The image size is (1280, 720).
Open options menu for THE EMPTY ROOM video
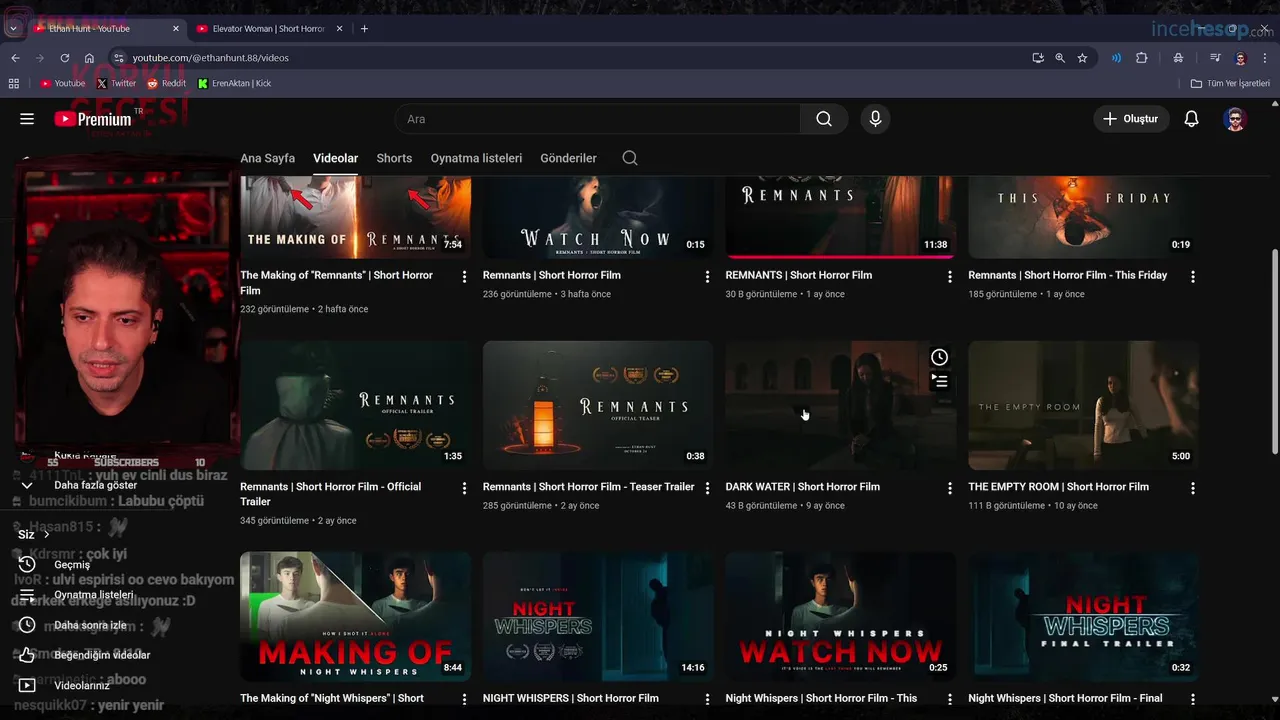tap(1192, 488)
